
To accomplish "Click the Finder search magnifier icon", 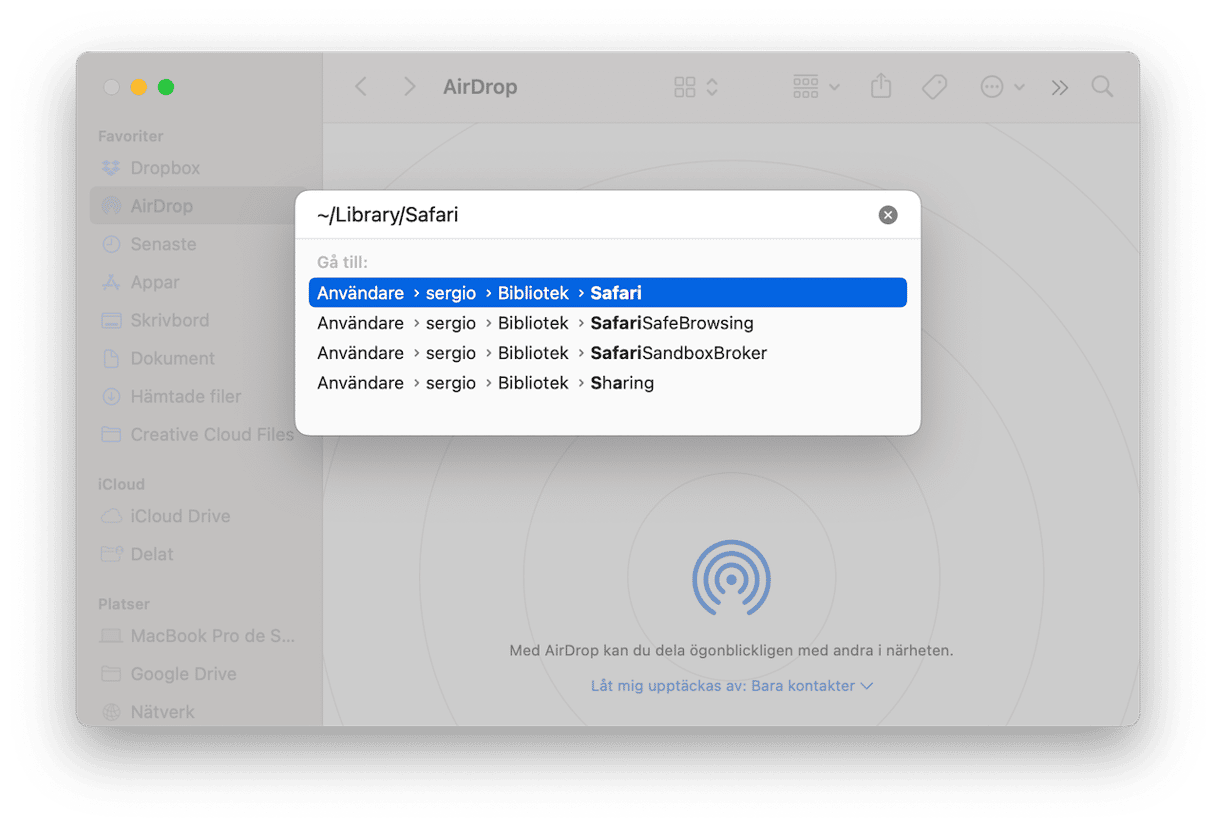I will [x=1102, y=87].
